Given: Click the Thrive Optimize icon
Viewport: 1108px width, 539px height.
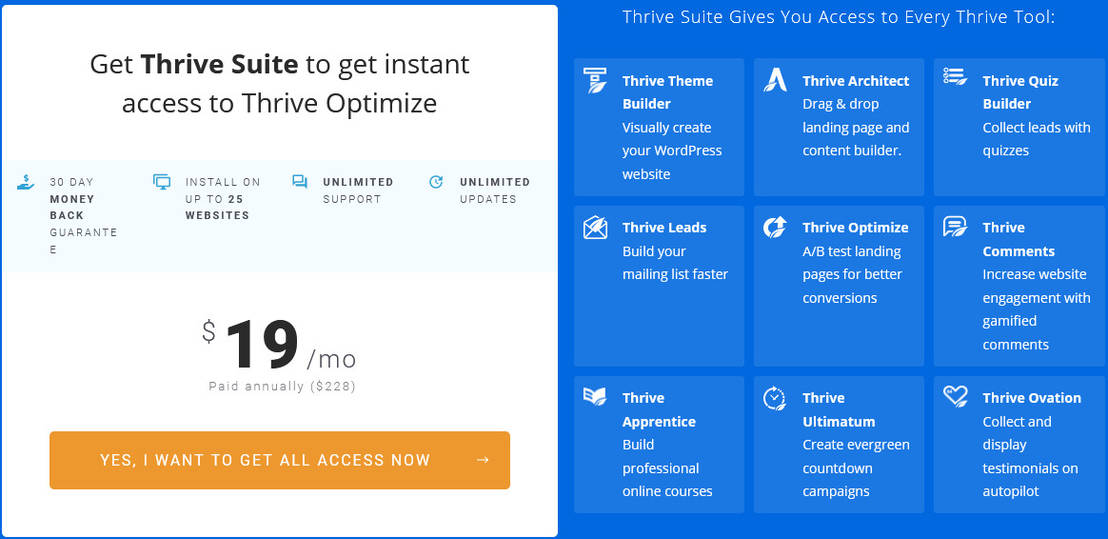Looking at the screenshot, I should (x=775, y=227).
